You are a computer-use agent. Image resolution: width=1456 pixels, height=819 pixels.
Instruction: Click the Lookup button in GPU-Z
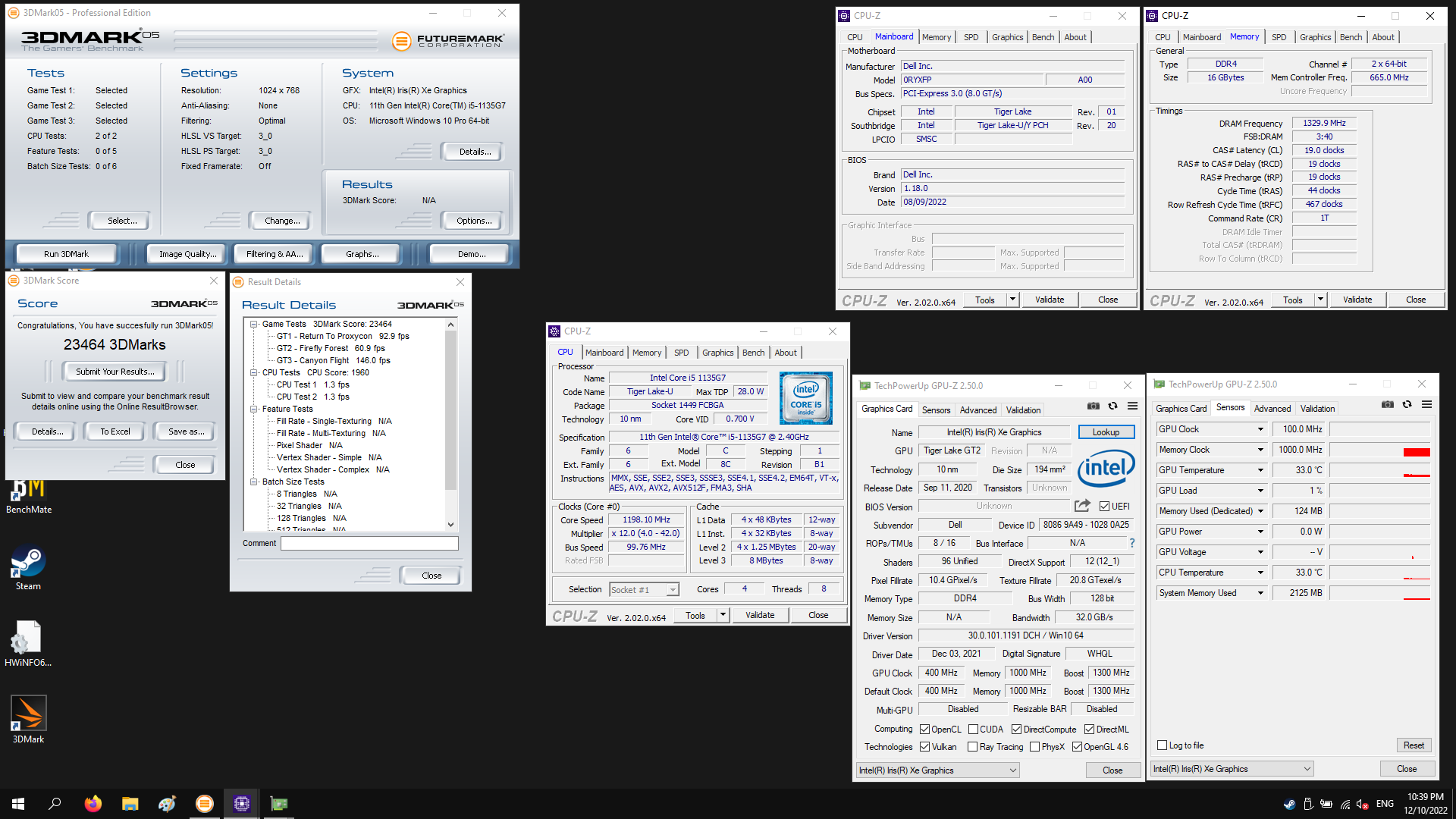(x=1106, y=432)
